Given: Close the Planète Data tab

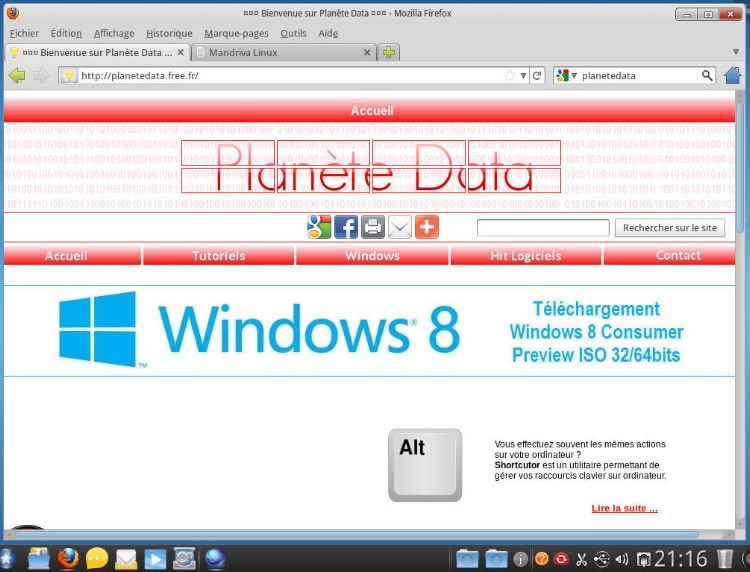Looking at the screenshot, I should 181,52.
